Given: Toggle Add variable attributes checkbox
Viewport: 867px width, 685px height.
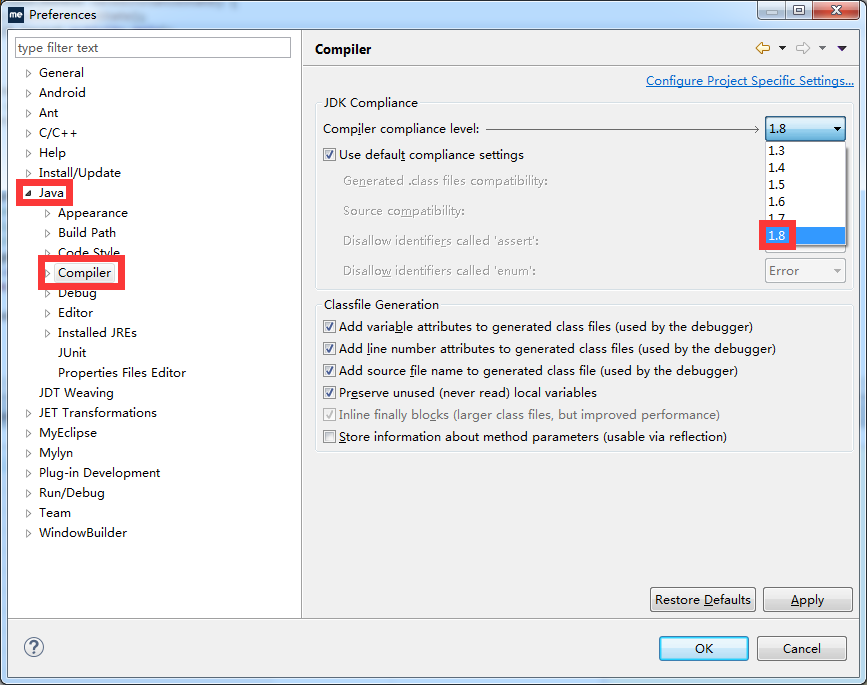Looking at the screenshot, I should pyautogui.click(x=330, y=327).
